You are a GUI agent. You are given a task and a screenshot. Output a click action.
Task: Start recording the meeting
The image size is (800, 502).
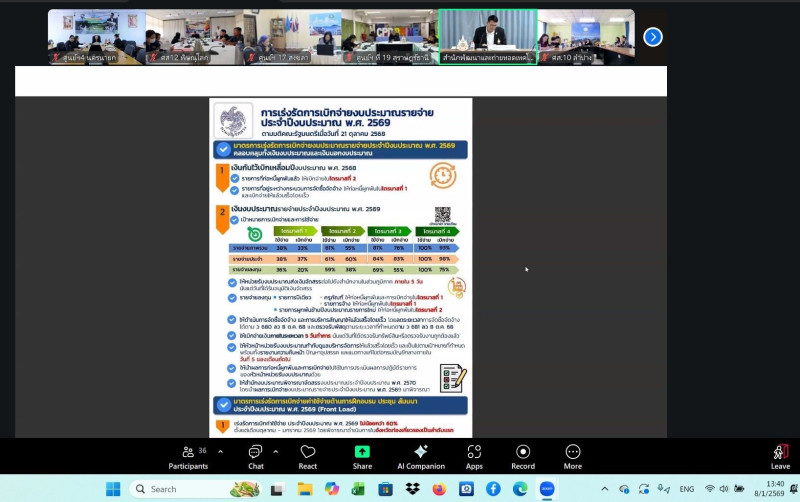click(x=522, y=456)
